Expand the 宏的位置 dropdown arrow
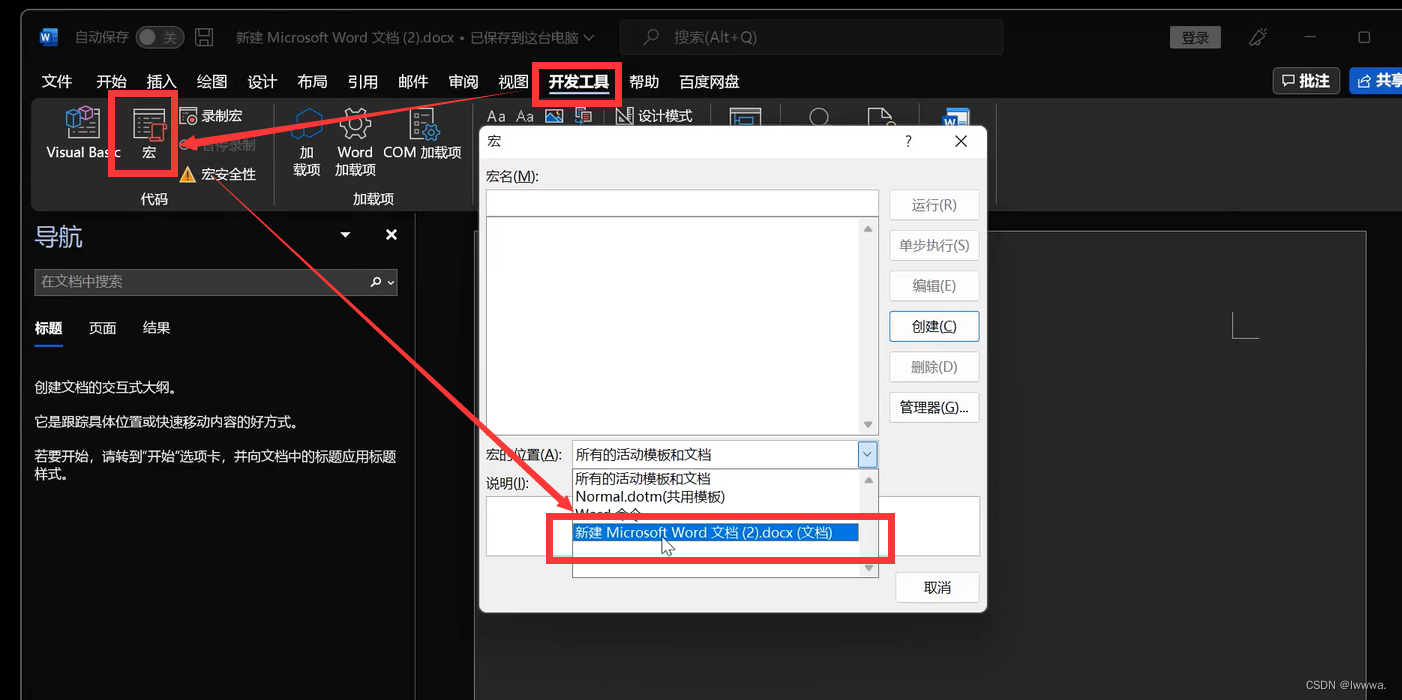Viewport: 1402px width, 700px height. click(x=867, y=454)
